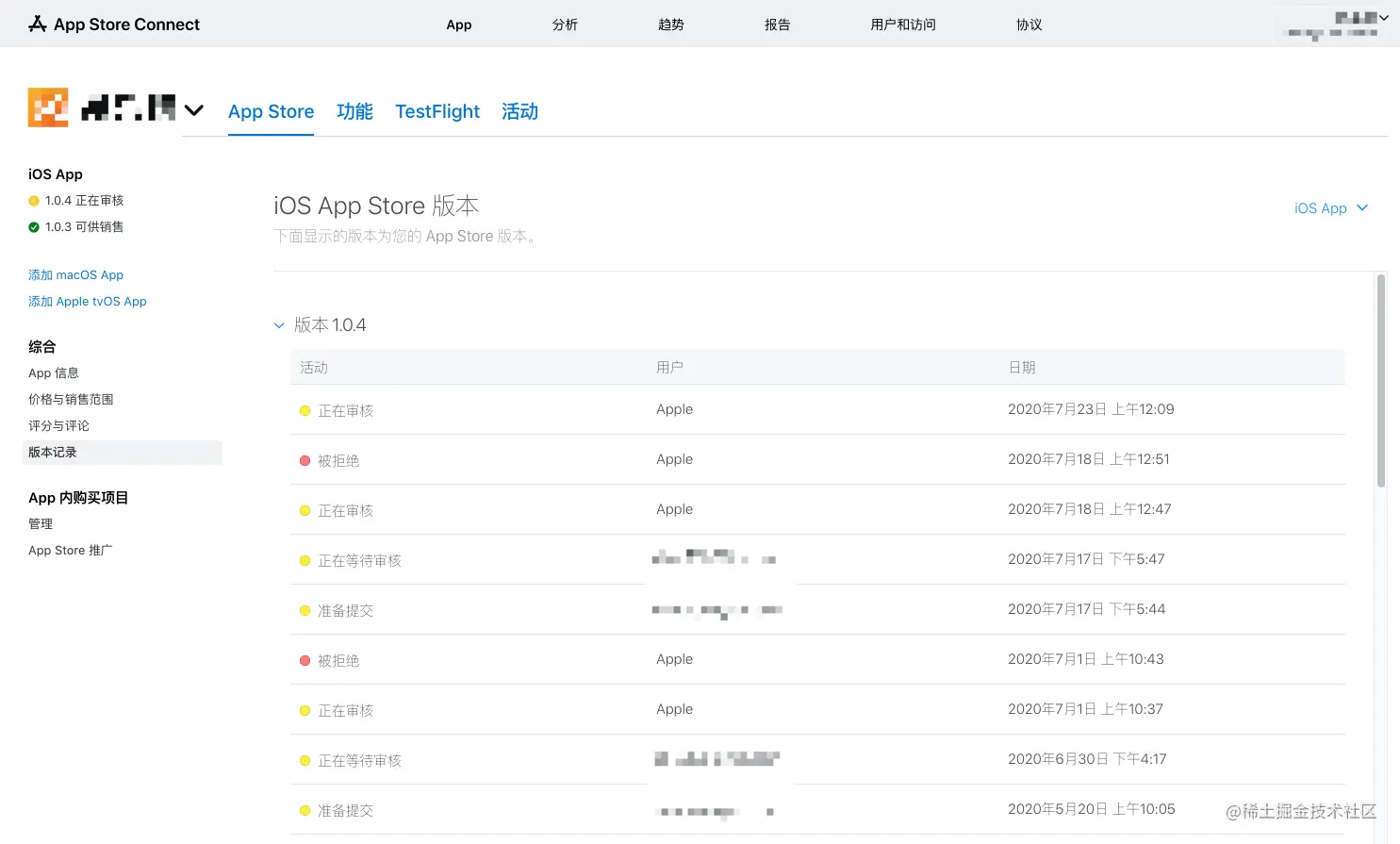Open 趋势 in the top navigation
The width and height of the screenshot is (1400, 844).
coord(671,25)
